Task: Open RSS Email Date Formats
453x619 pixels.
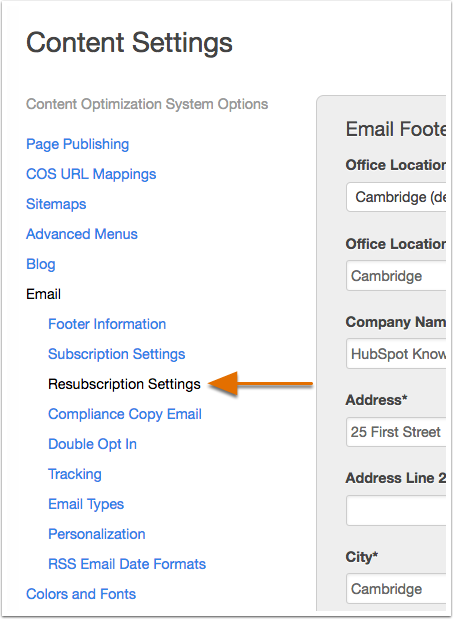Action: click(127, 564)
